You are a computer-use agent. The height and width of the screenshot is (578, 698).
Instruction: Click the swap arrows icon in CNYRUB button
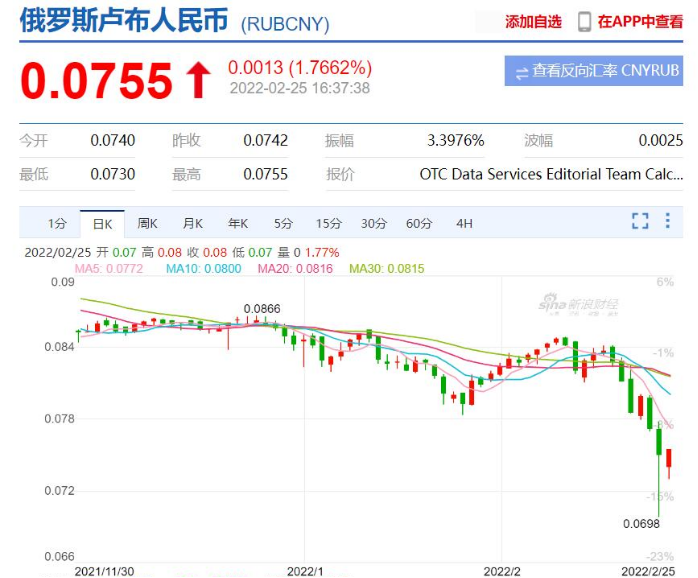521,73
